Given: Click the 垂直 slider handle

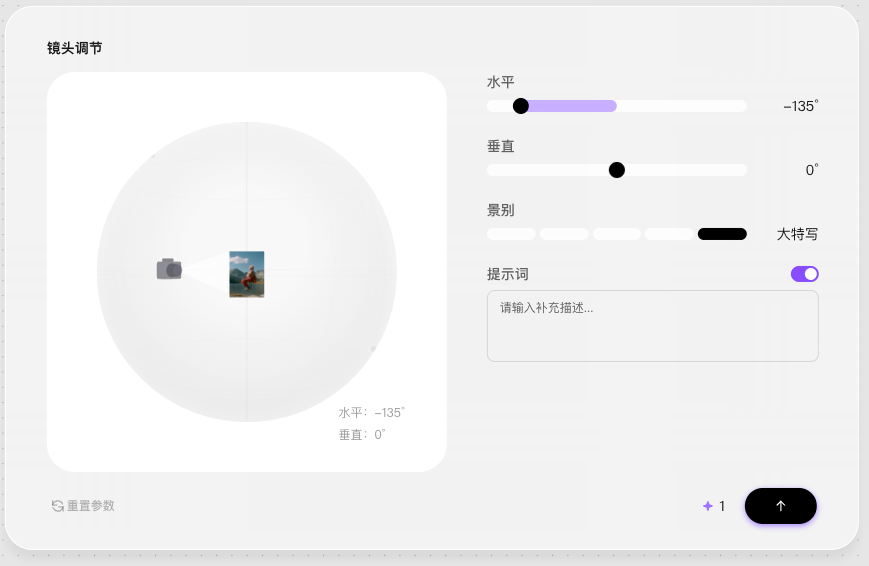Looking at the screenshot, I should pos(617,170).
